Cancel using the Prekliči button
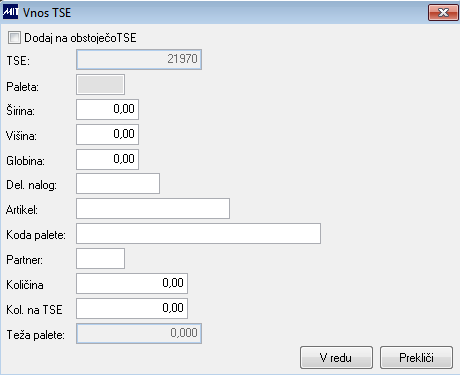The height and width of the screenshot is (375, 460). pyautogui.click(x=416, y=358)
